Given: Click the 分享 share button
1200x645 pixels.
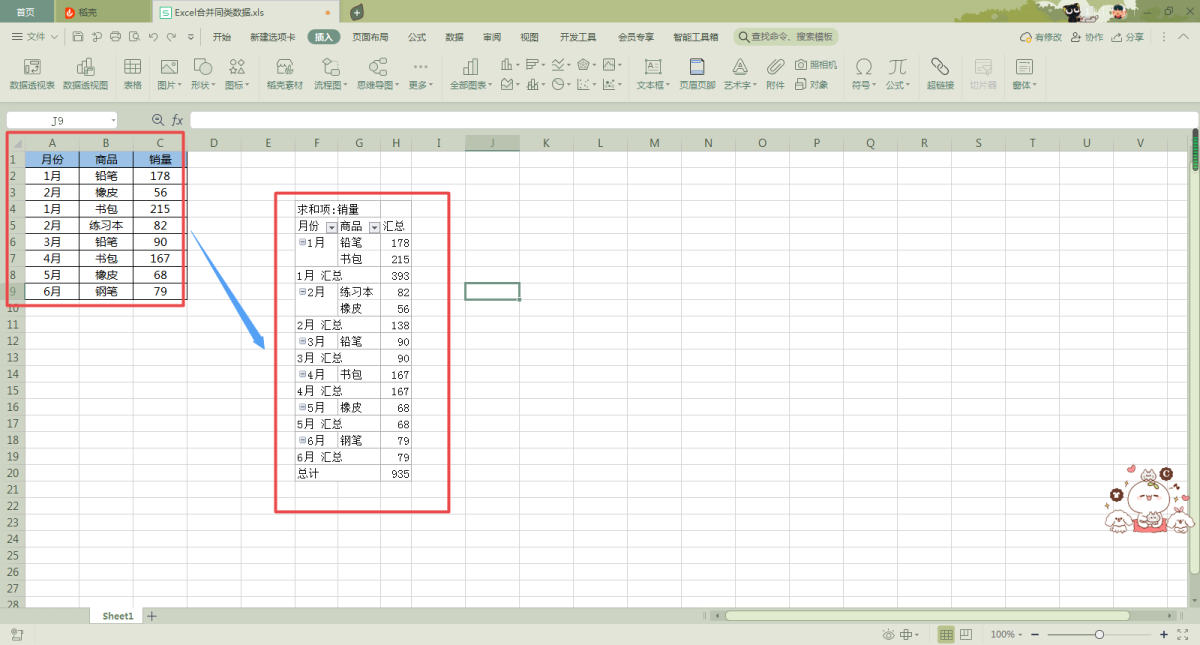Looking at the screenshot, I should pos(1128,37).
